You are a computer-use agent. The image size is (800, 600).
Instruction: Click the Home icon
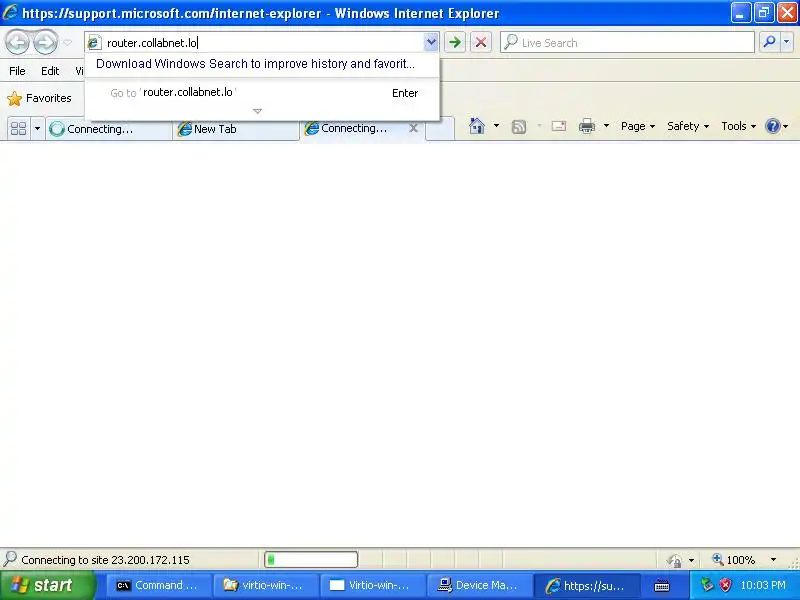pyautogui.click(x=477, y=126)
